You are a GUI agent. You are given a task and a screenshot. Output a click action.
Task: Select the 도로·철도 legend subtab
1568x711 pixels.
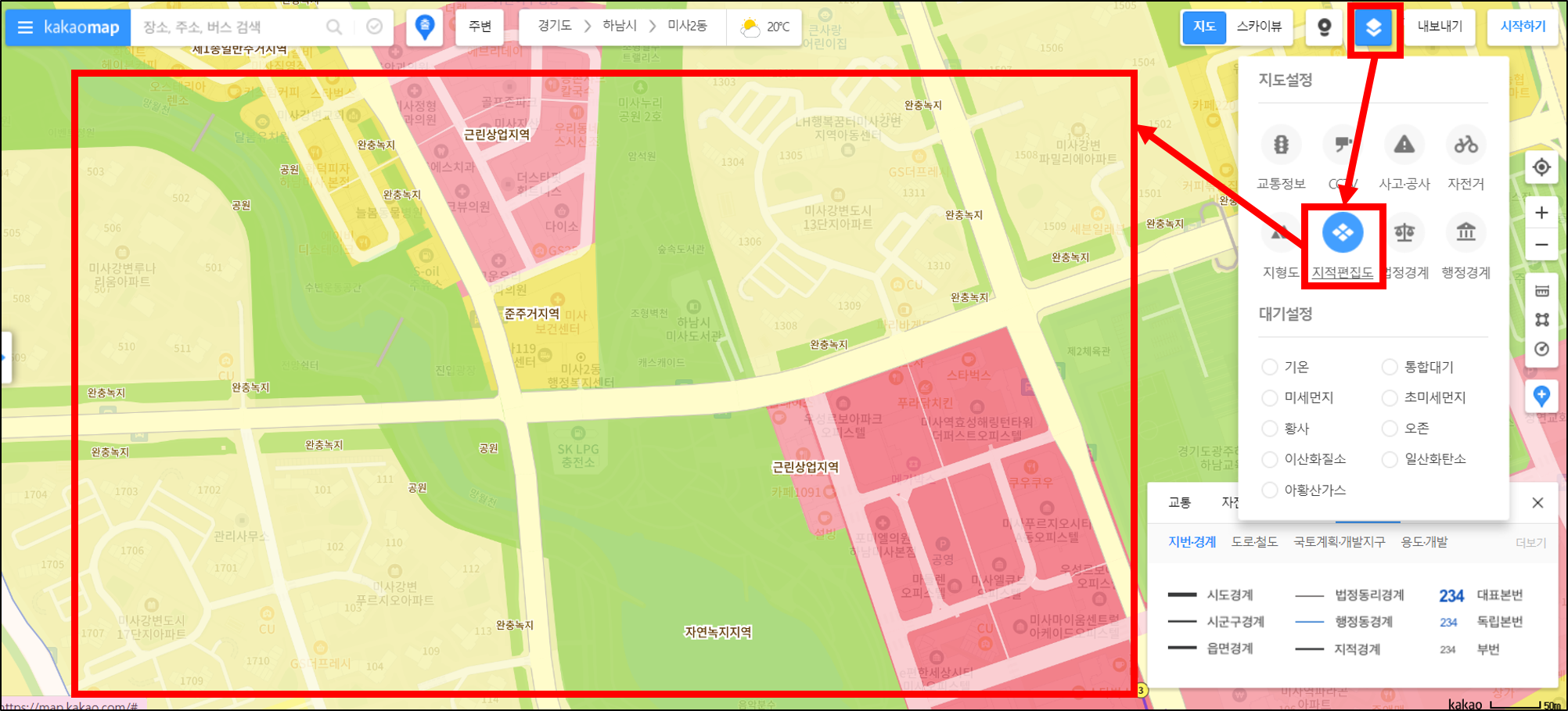(1254, 542)
